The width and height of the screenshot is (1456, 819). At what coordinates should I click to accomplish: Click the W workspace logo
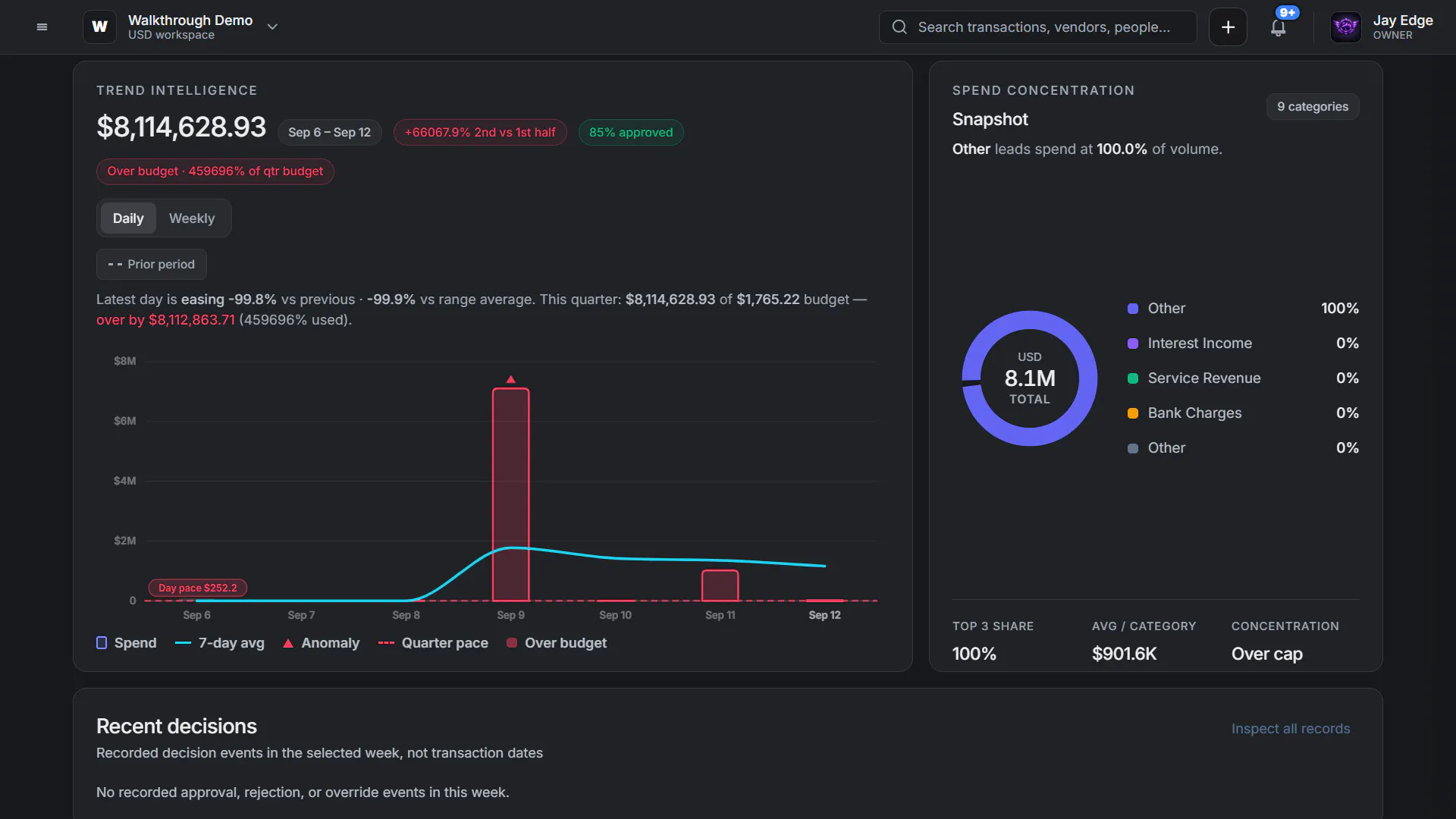click(x=99, y=27)
